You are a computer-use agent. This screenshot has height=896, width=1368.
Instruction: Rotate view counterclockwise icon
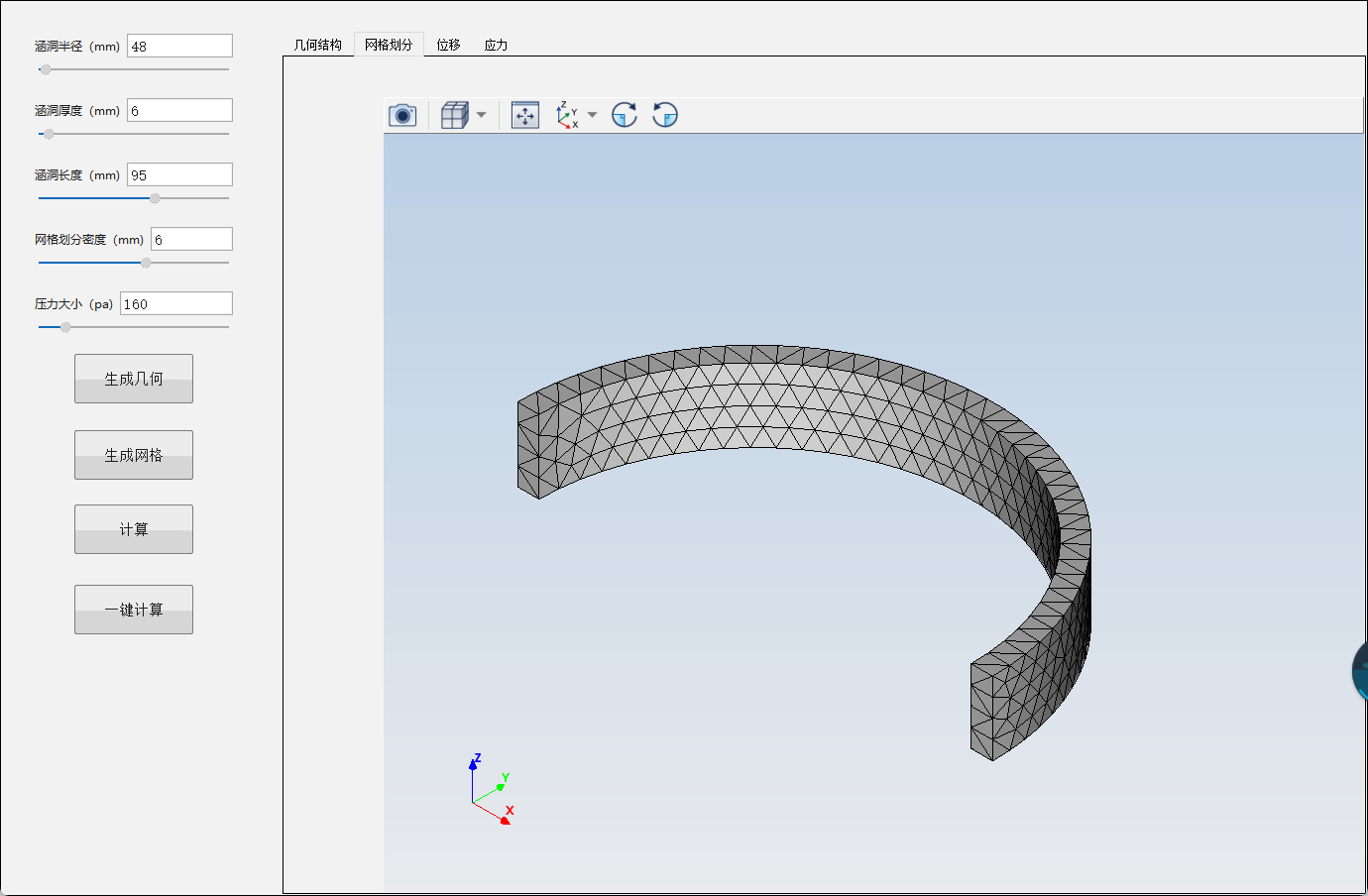pos(665,115)
